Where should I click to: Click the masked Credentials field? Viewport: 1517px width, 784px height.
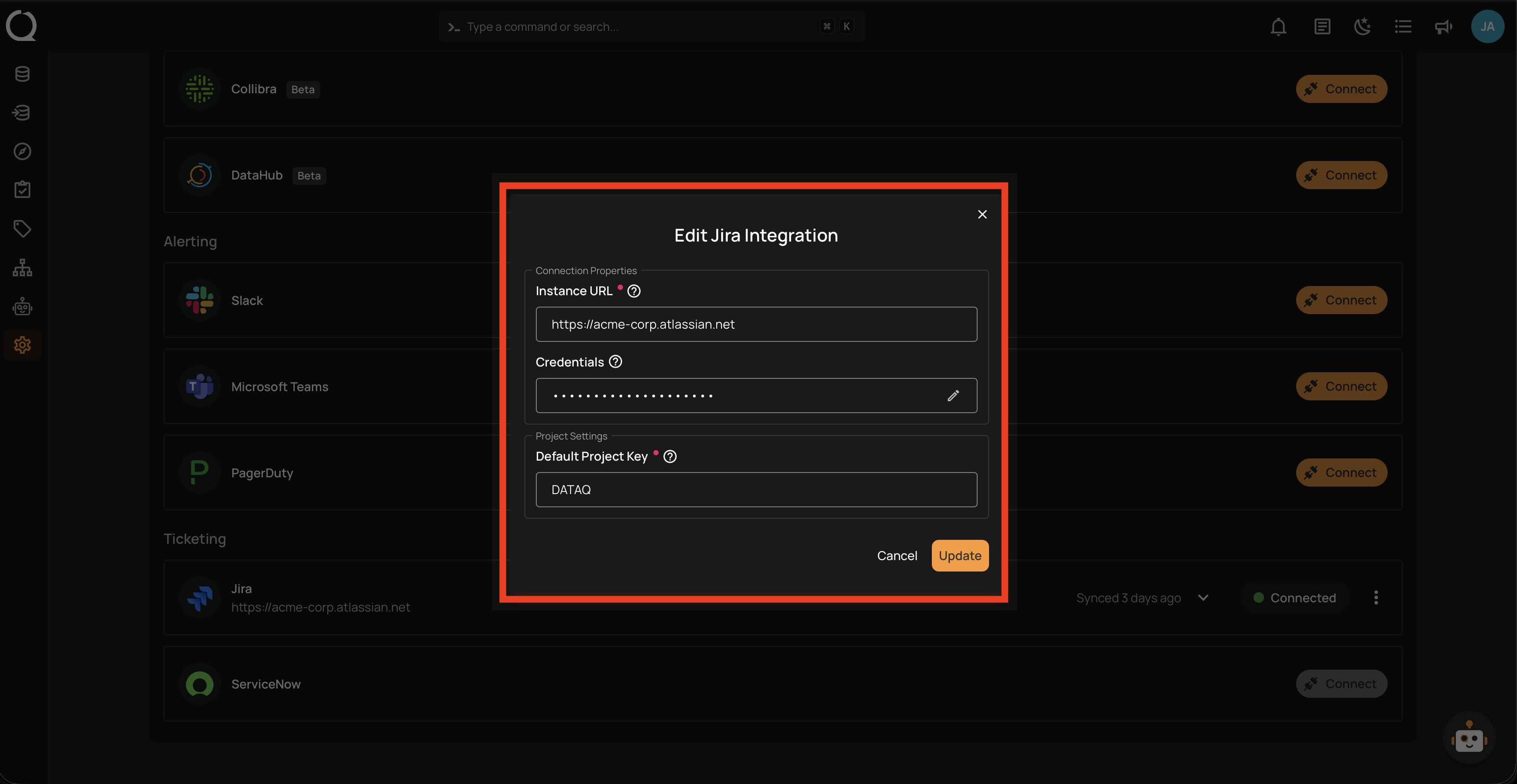click(756, 395)
